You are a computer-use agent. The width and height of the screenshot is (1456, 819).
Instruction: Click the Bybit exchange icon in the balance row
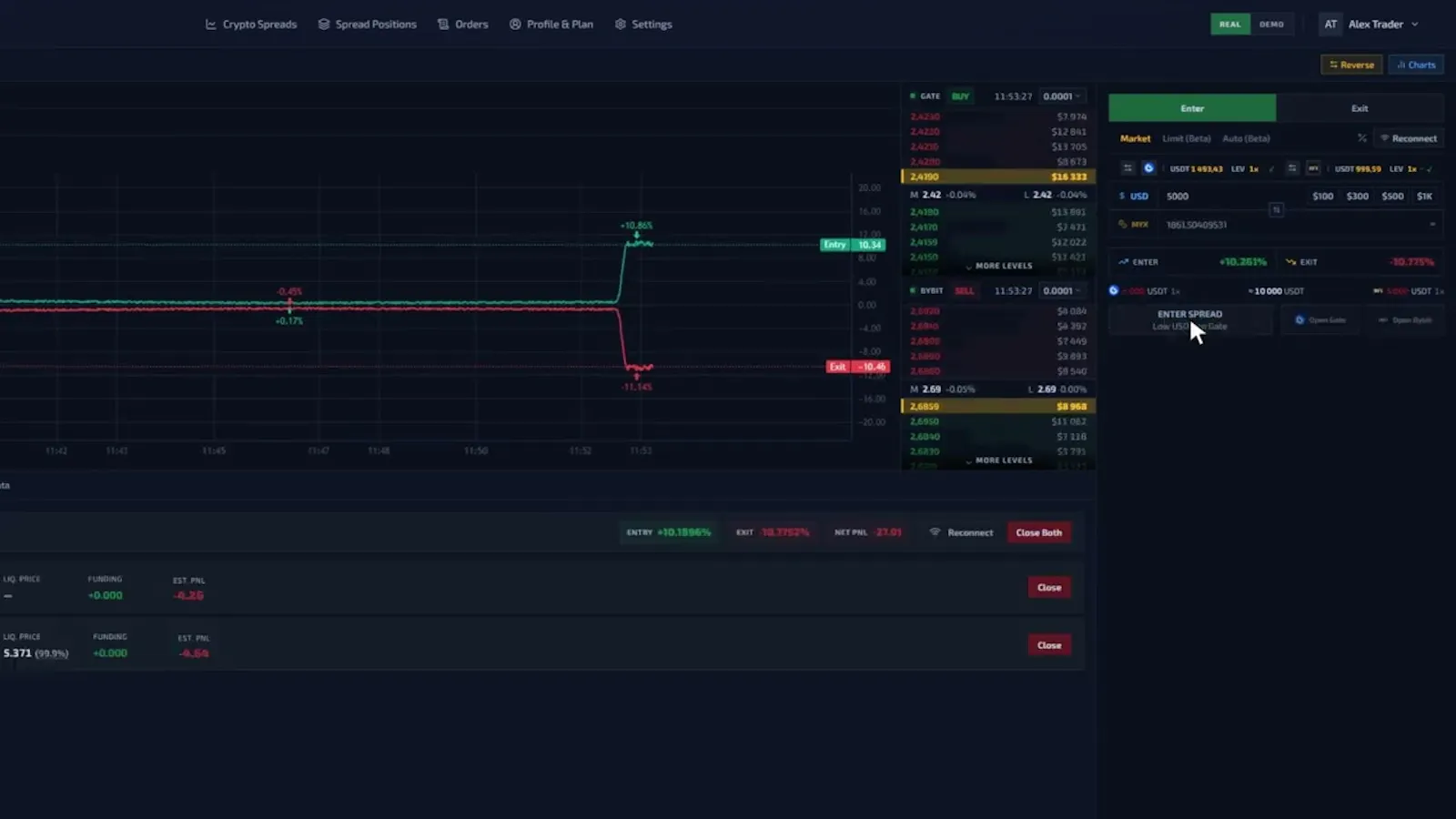coord(1313,168)
